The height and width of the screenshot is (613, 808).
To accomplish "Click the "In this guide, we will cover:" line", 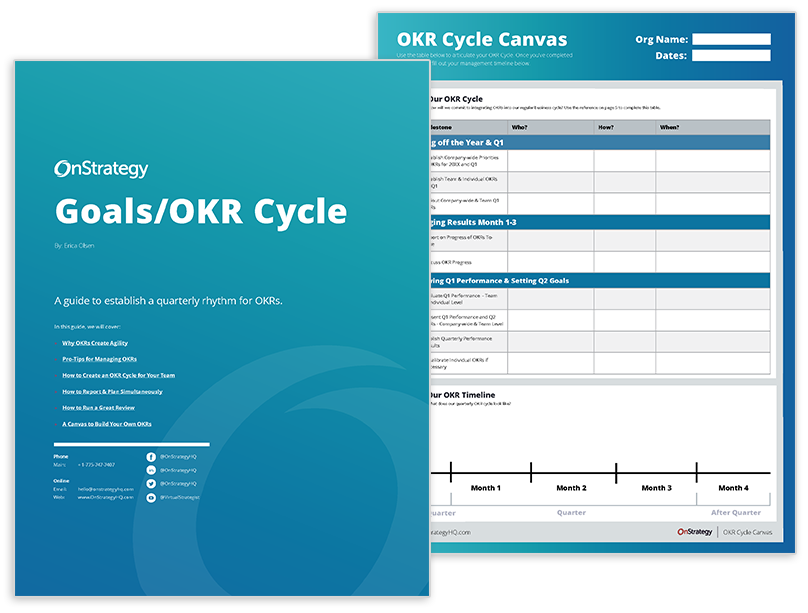I will point(87,327).
